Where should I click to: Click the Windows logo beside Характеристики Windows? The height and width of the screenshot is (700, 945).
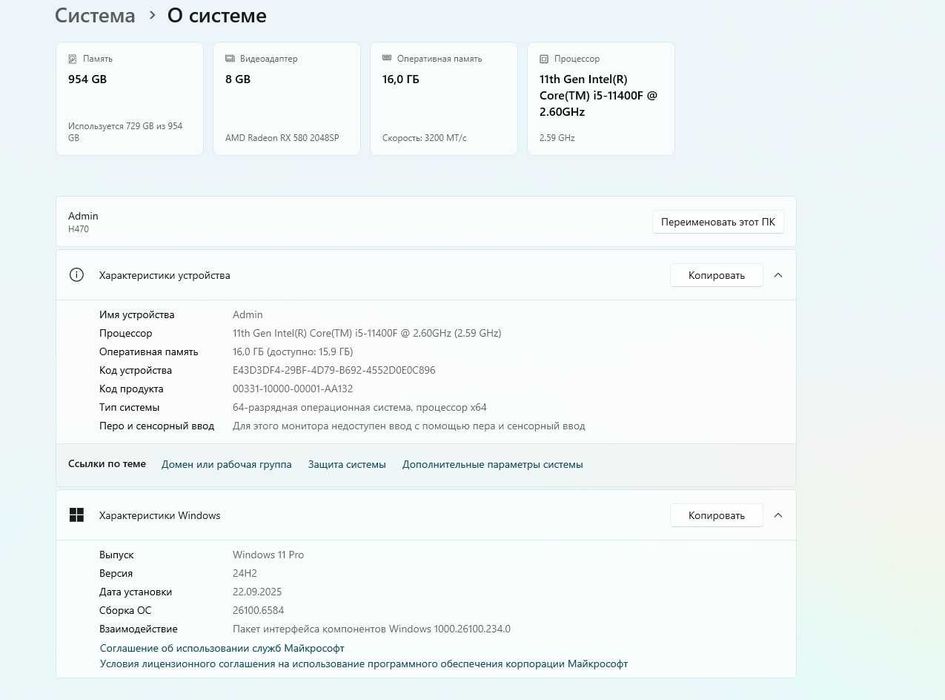(77, 515)
